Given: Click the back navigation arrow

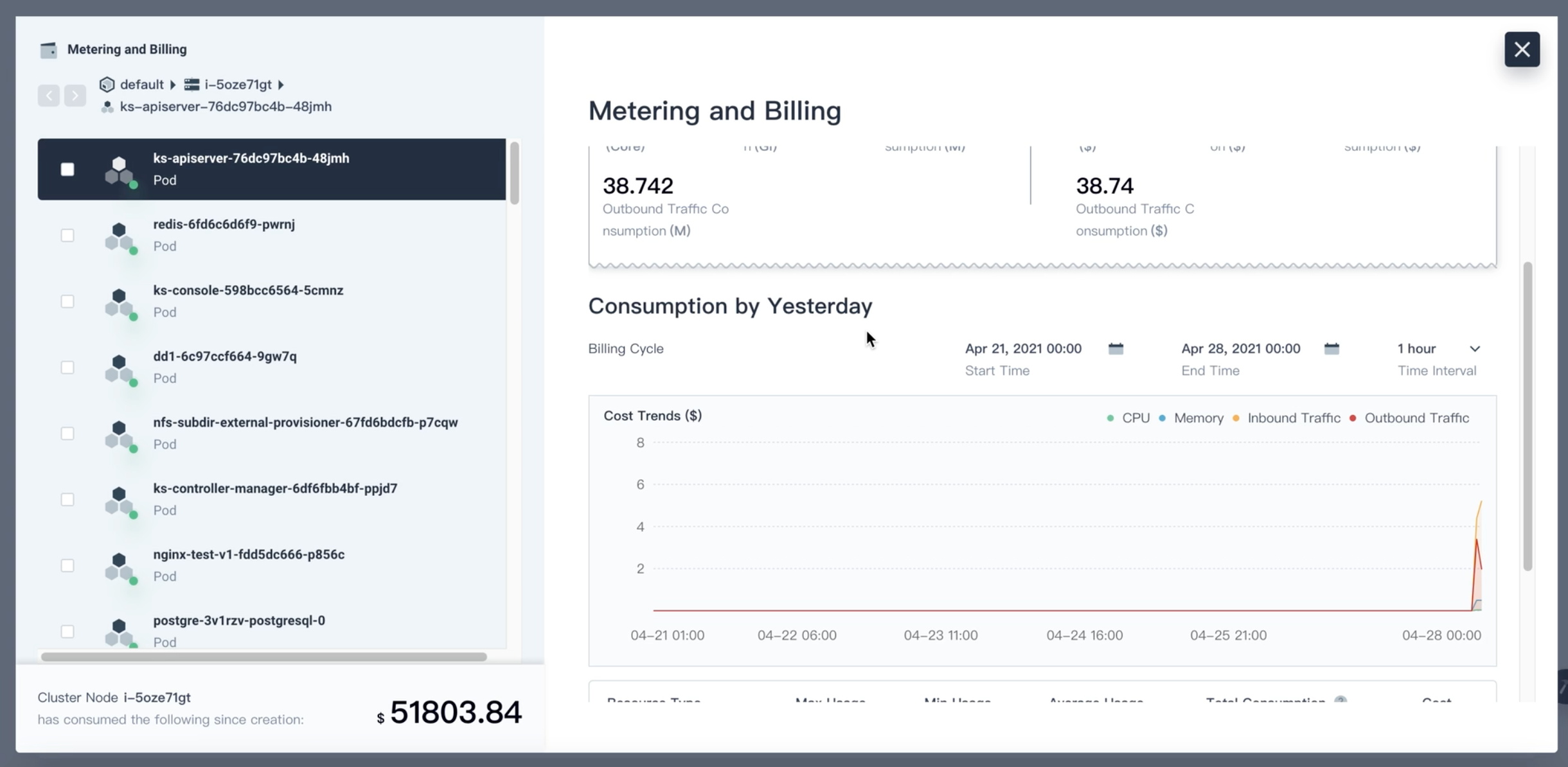Looking at the screenshot, I should coord(49,95).
